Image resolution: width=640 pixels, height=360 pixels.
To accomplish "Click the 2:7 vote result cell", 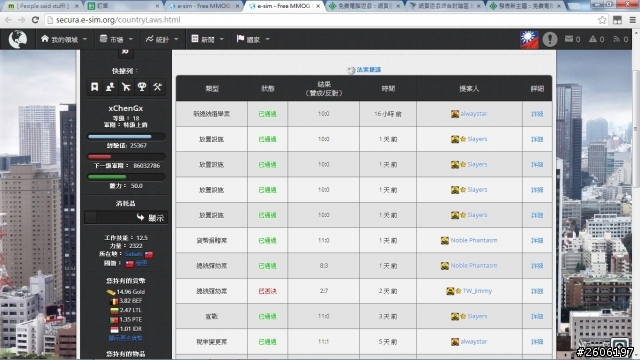I will coord(323,291).
